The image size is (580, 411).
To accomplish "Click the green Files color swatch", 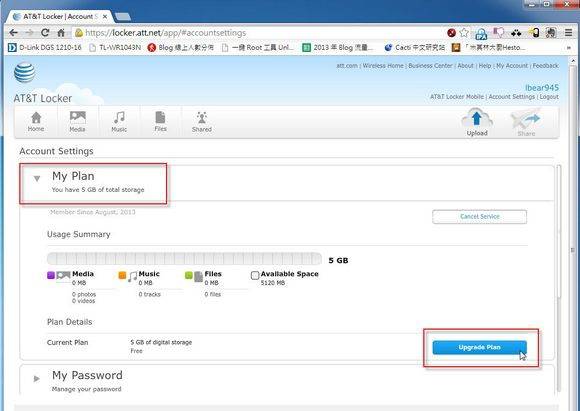I will (189, 275).
